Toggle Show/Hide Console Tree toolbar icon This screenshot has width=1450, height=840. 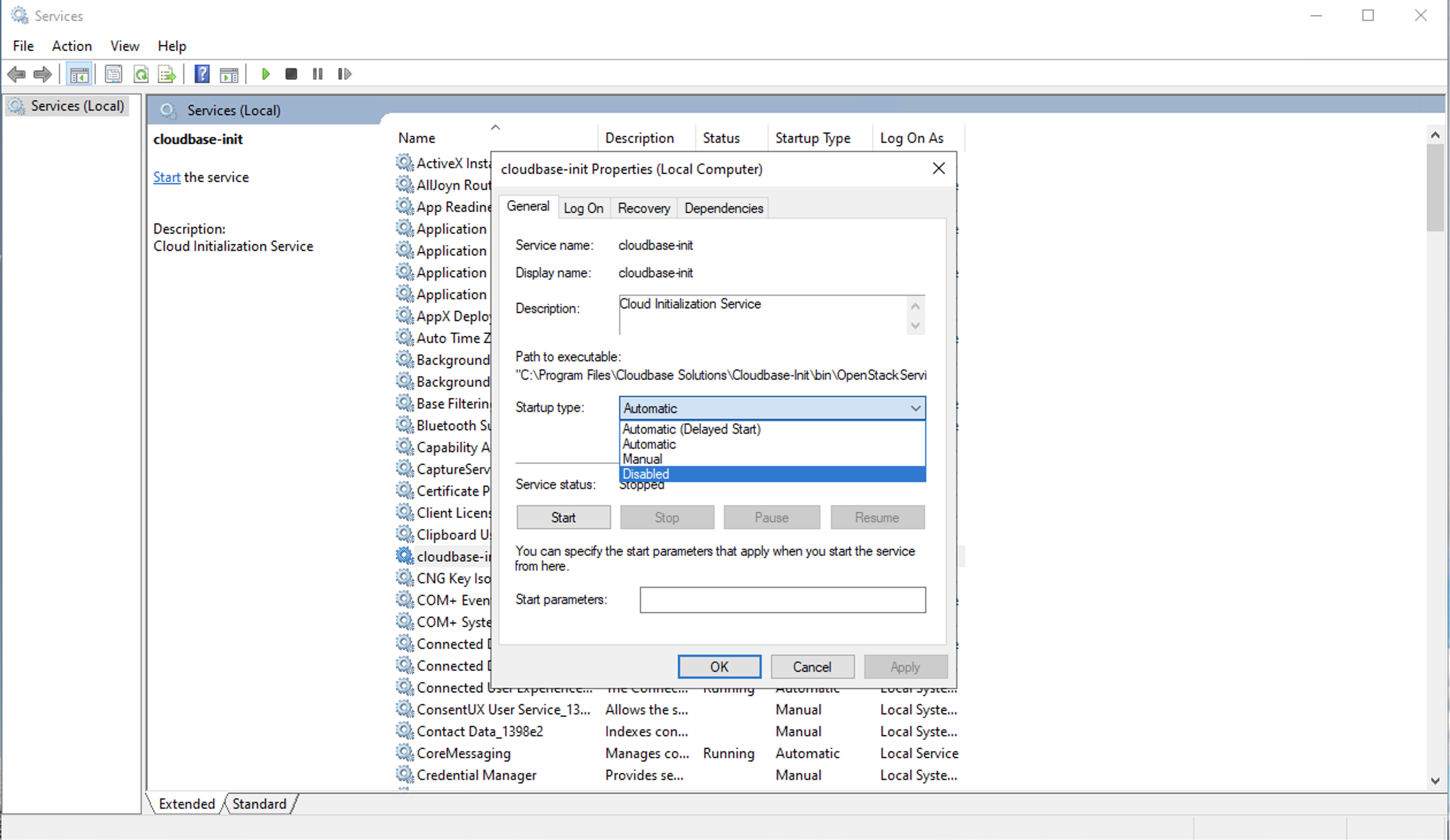[x=79, y=74]
